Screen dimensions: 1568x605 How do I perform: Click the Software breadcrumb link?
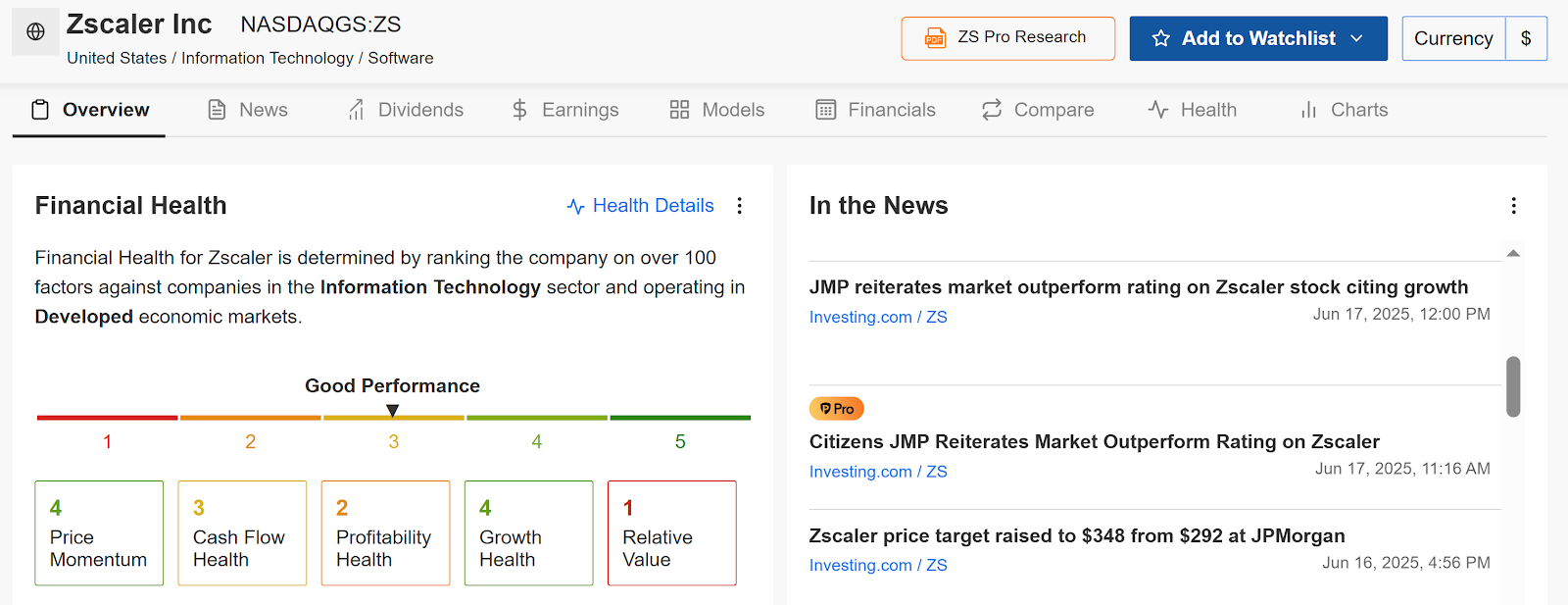click(401, 58)
